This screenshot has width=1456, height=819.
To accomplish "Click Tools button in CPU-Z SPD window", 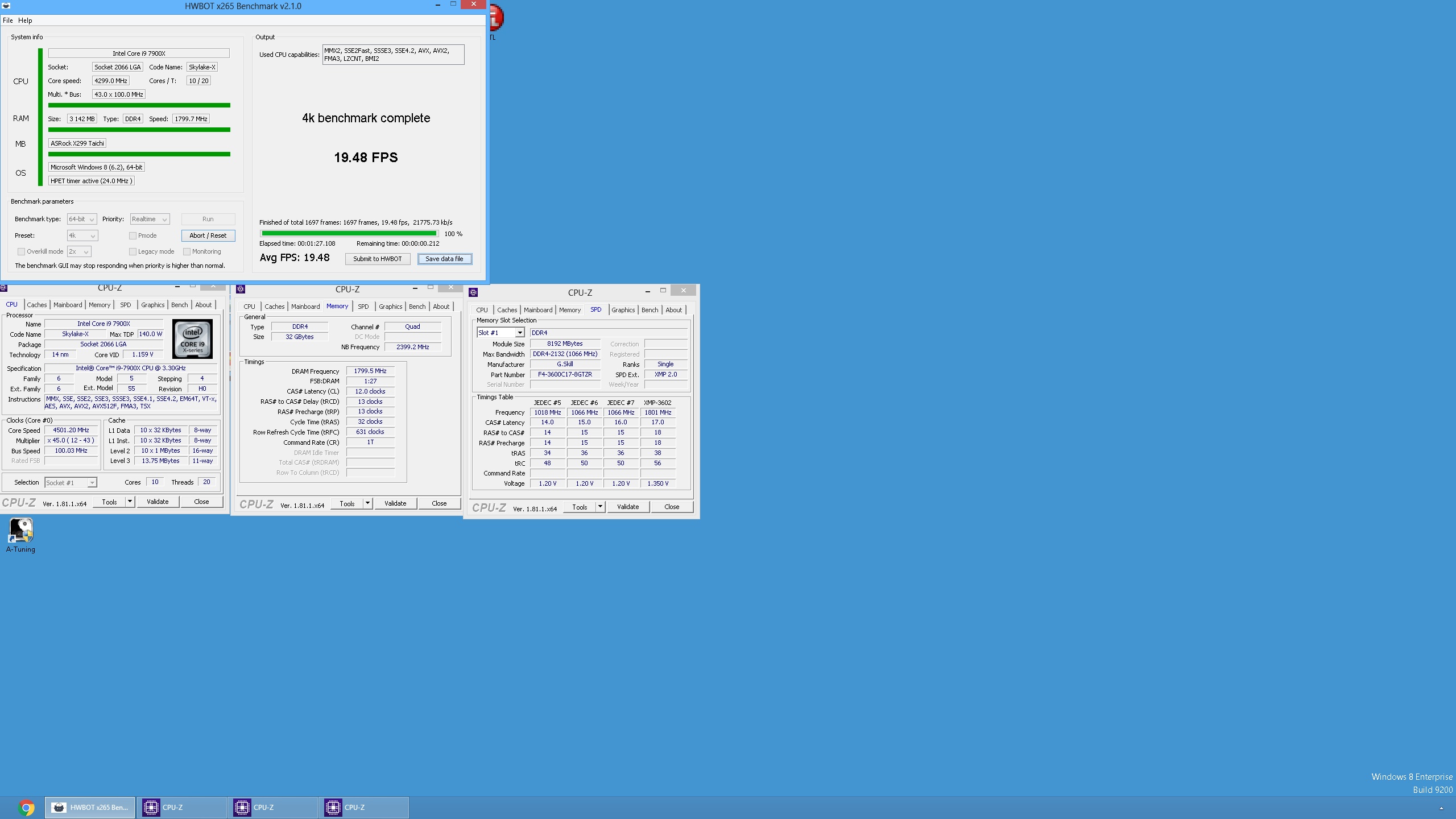I will 580,507.
